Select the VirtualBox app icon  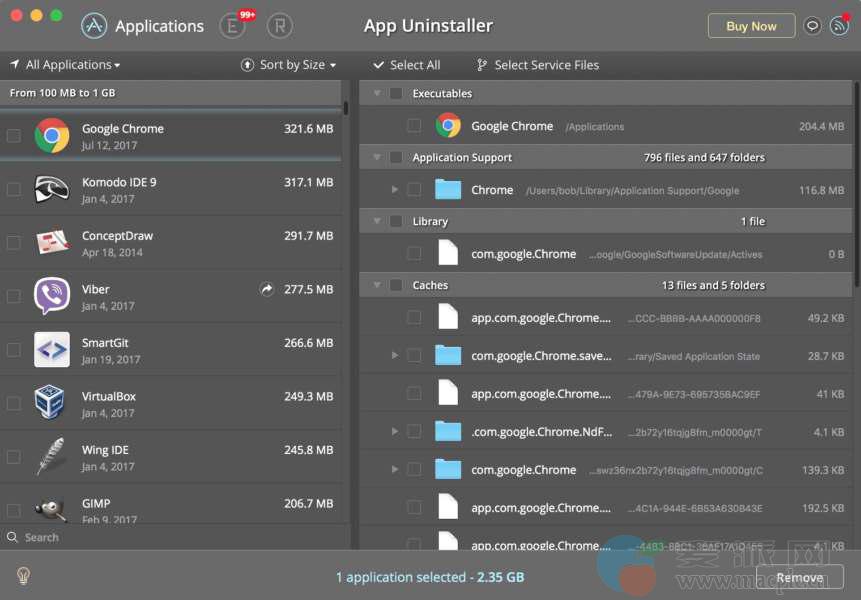[x=51, y=403]
